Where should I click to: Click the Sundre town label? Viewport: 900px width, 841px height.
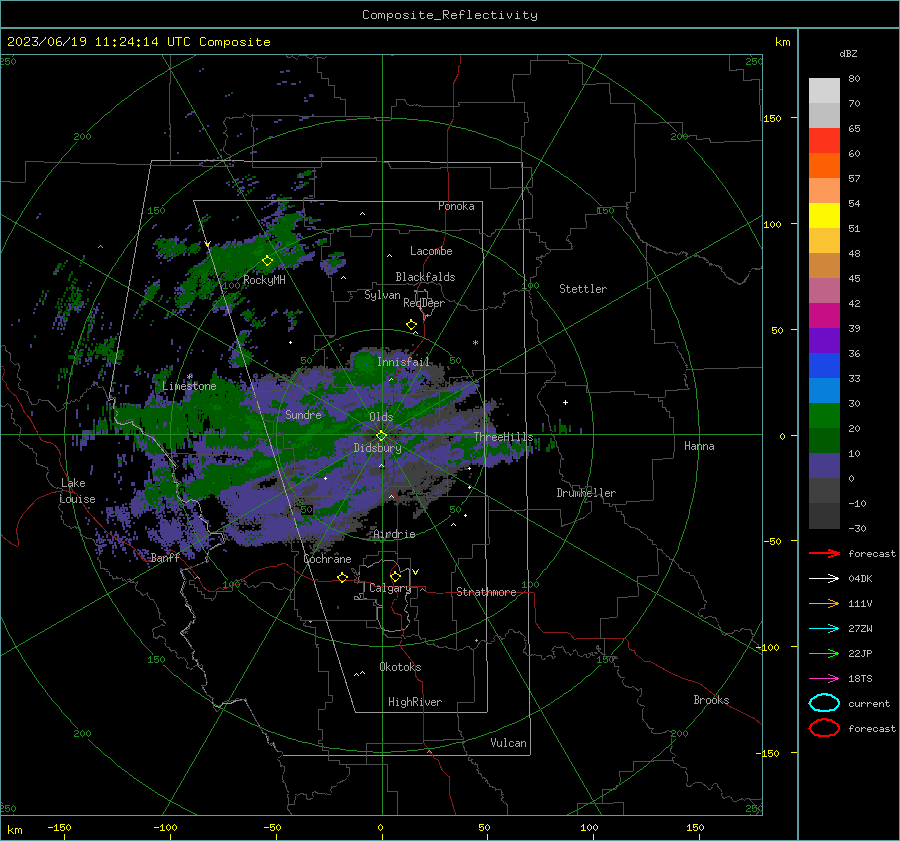303,414
